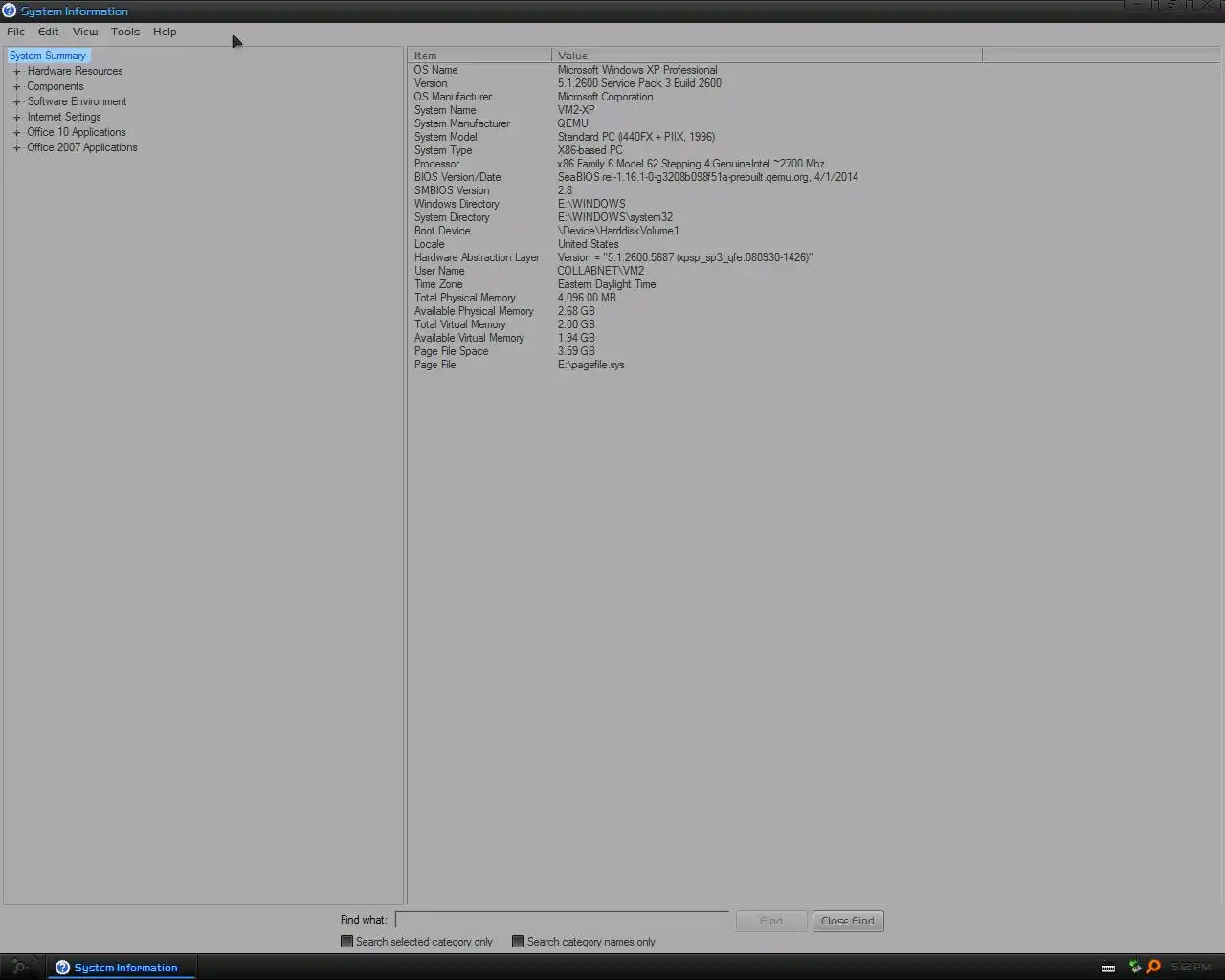Screen dimensions: 1225x980
Task: Toggle Search category names only checkbox
Action: [518, 942]
